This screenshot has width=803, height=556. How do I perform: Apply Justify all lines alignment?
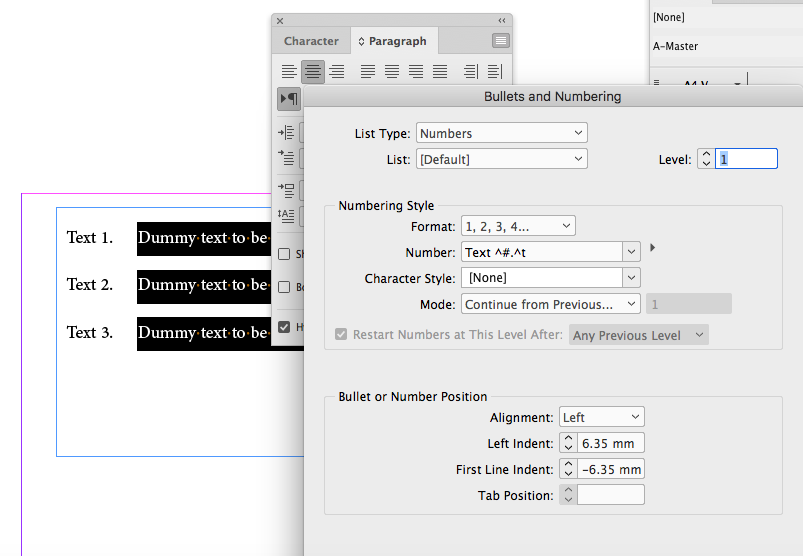[440, 71]
